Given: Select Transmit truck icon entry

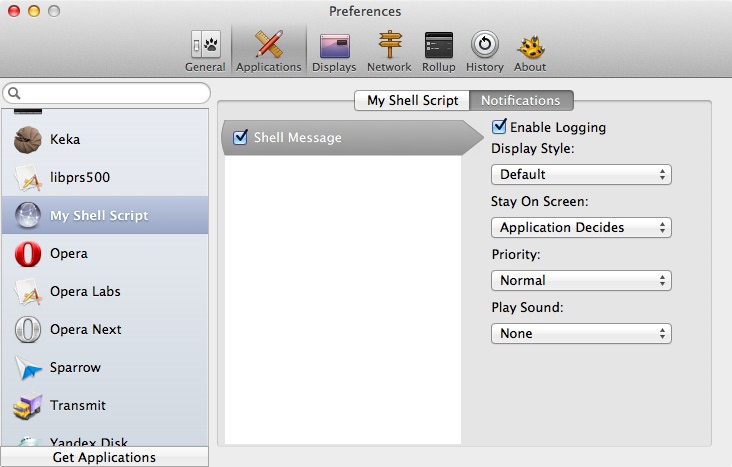Looking at the screenshot, I should click(x=105, y=405).
